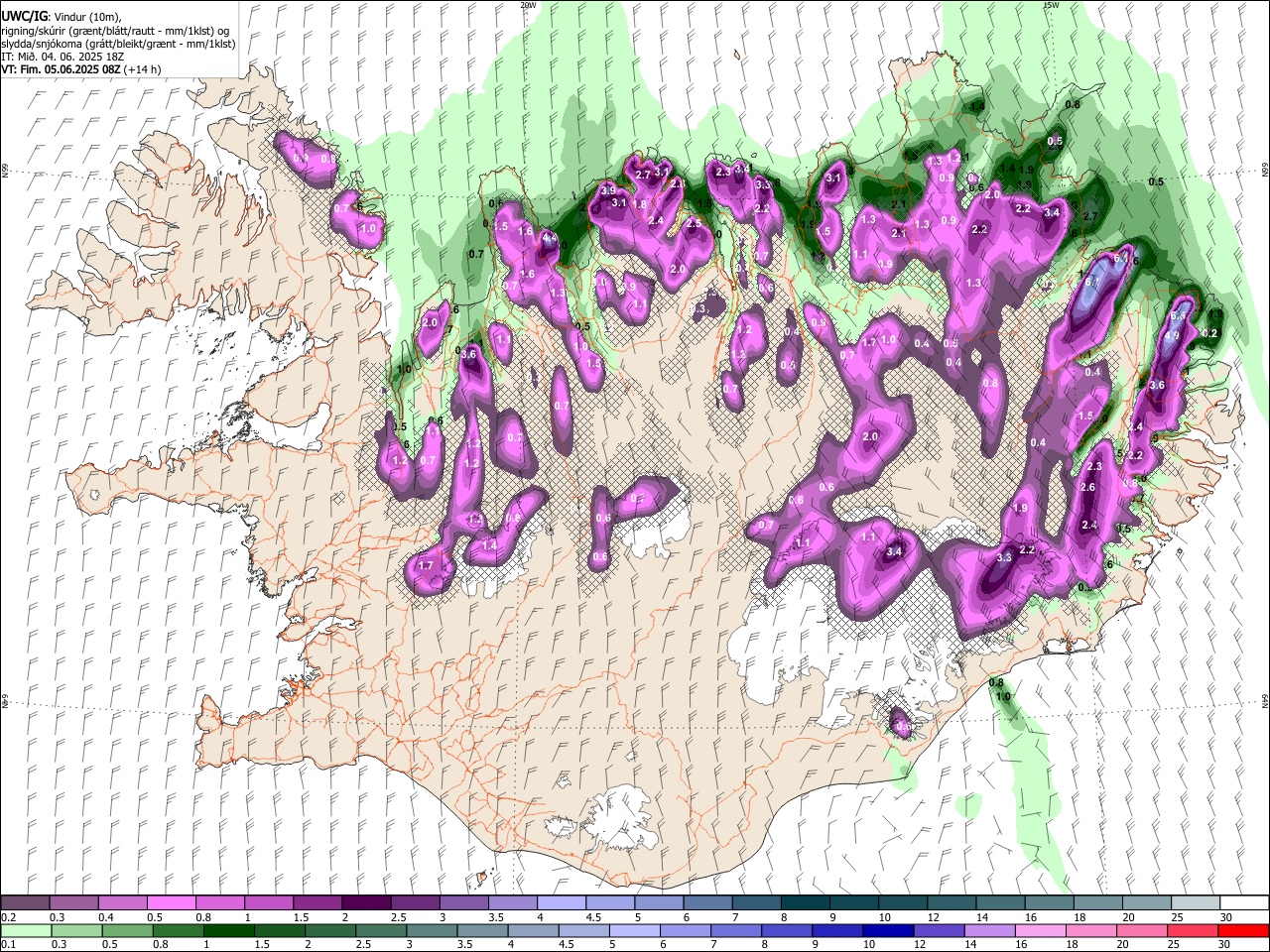Pick bottom-row grey-blue swatch between 4 and 4.5
This screenshot has height=952, width=1270.
click(532, 930)
